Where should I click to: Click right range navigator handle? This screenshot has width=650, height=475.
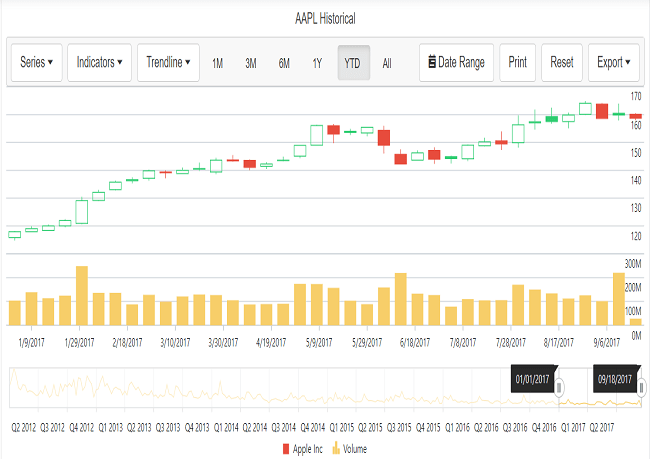point(641,387)
